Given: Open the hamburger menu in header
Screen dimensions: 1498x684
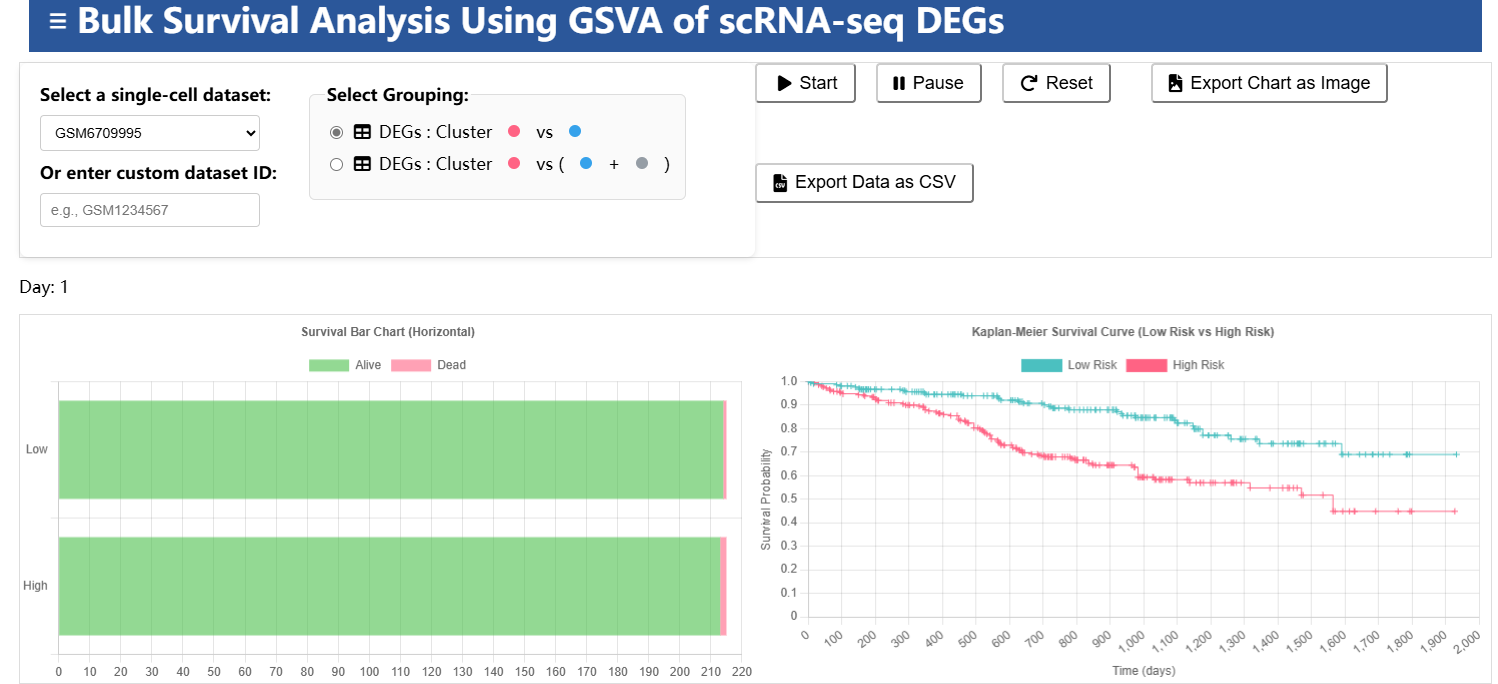Looking at the screenshot, I should coord(58,21).
